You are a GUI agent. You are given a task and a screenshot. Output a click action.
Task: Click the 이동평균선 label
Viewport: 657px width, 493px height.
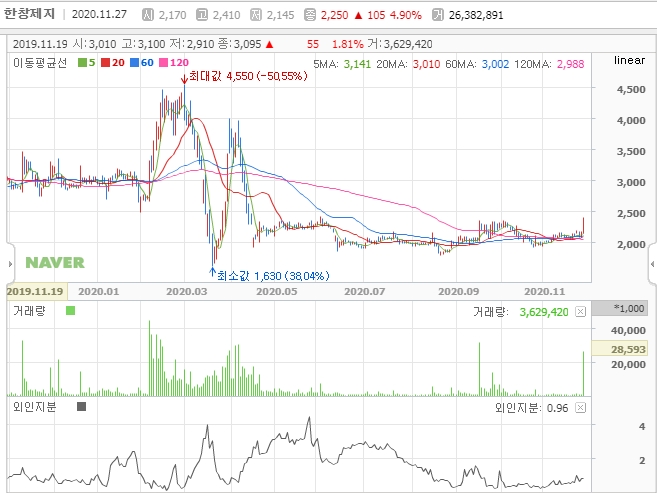(40, 63)
